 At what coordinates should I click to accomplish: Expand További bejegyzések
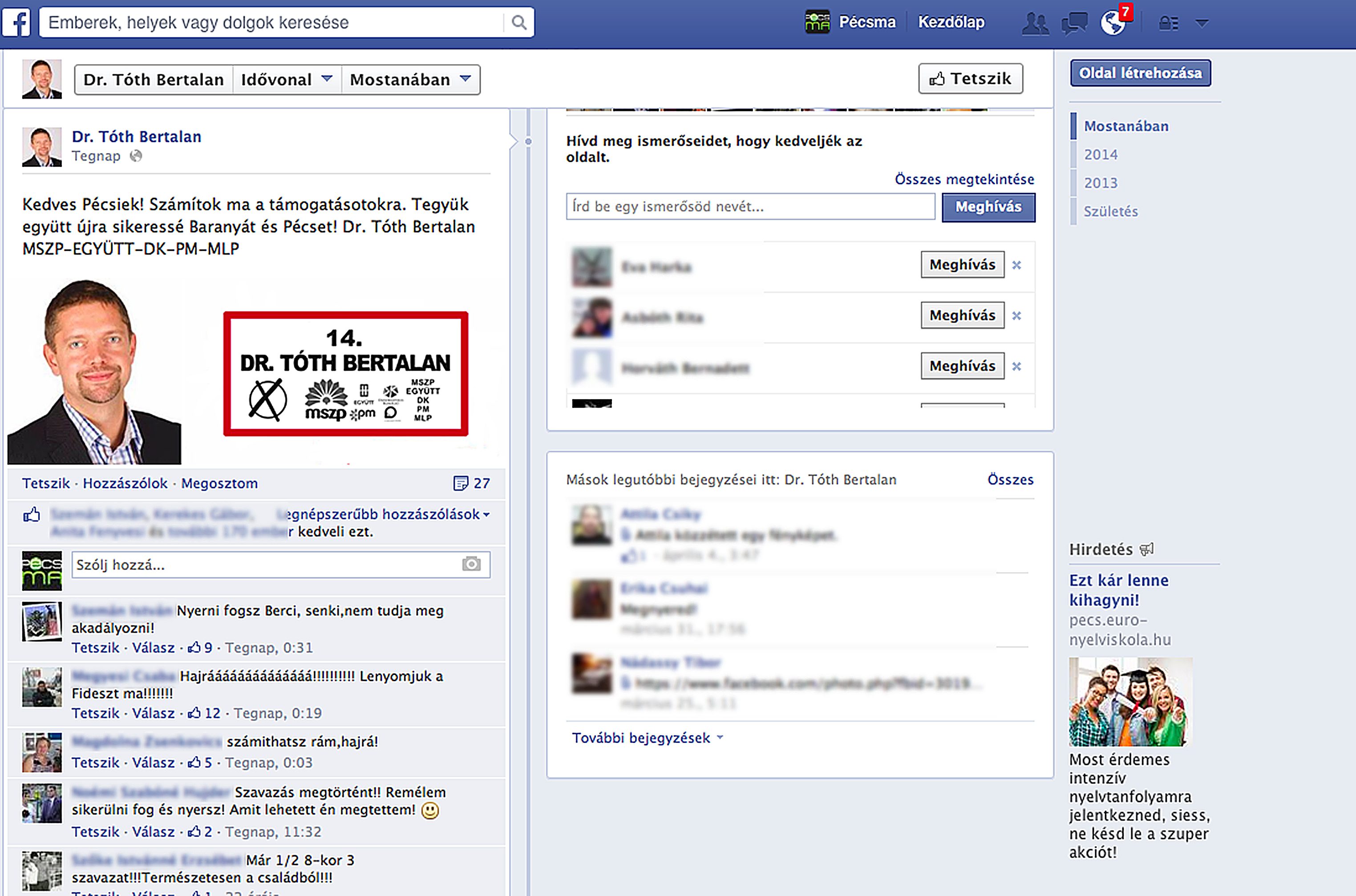point(648,738)
